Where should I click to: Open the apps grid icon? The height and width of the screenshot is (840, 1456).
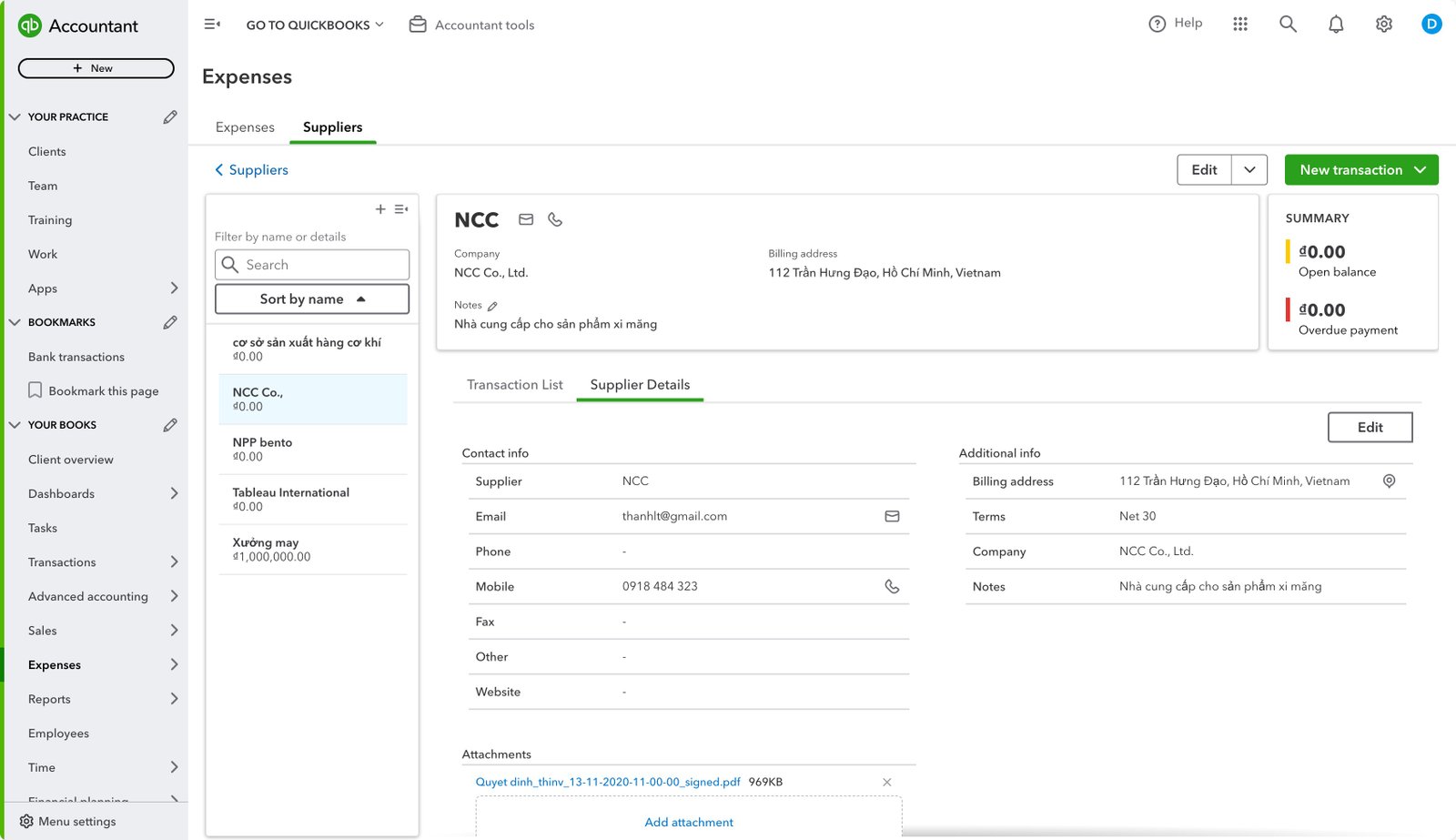[x=1240, y=25]
